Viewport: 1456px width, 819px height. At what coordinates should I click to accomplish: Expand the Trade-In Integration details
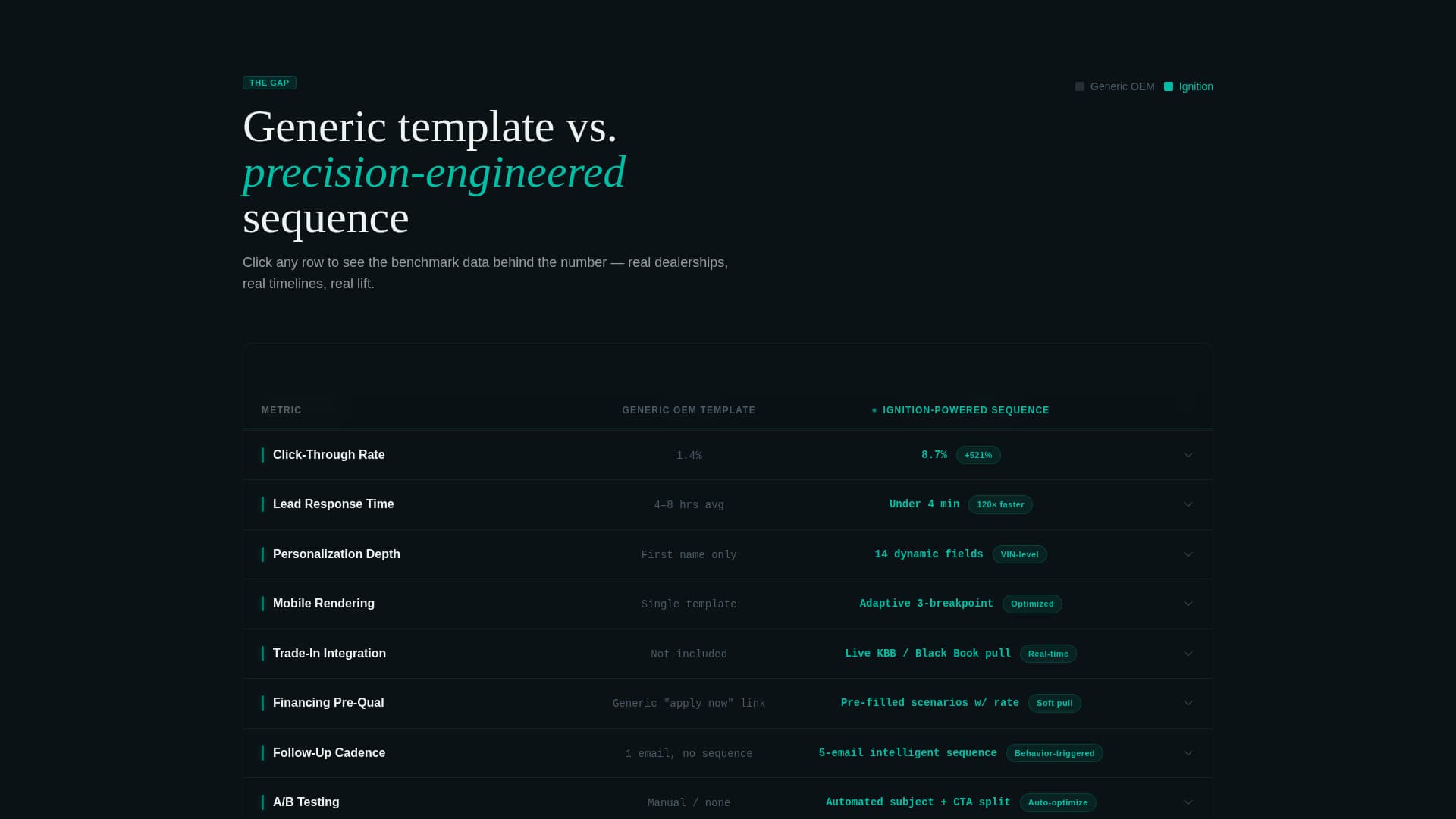coord(1188,653)
